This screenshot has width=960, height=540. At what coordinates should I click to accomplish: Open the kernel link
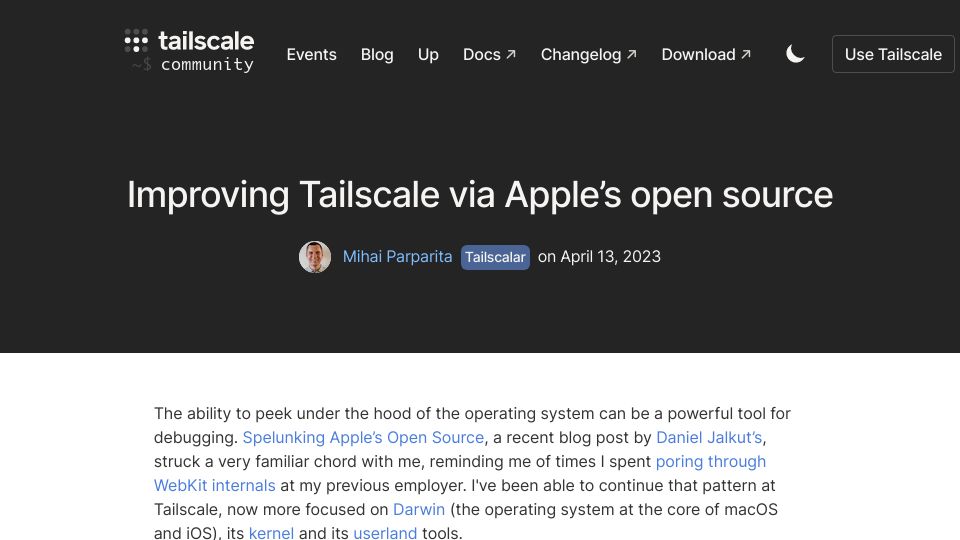(271, 532)
